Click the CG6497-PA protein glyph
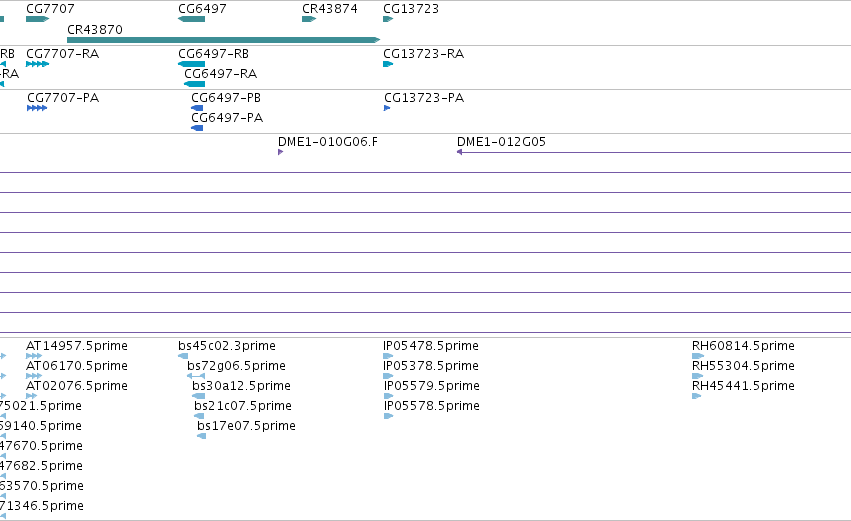 coord(197,128)
